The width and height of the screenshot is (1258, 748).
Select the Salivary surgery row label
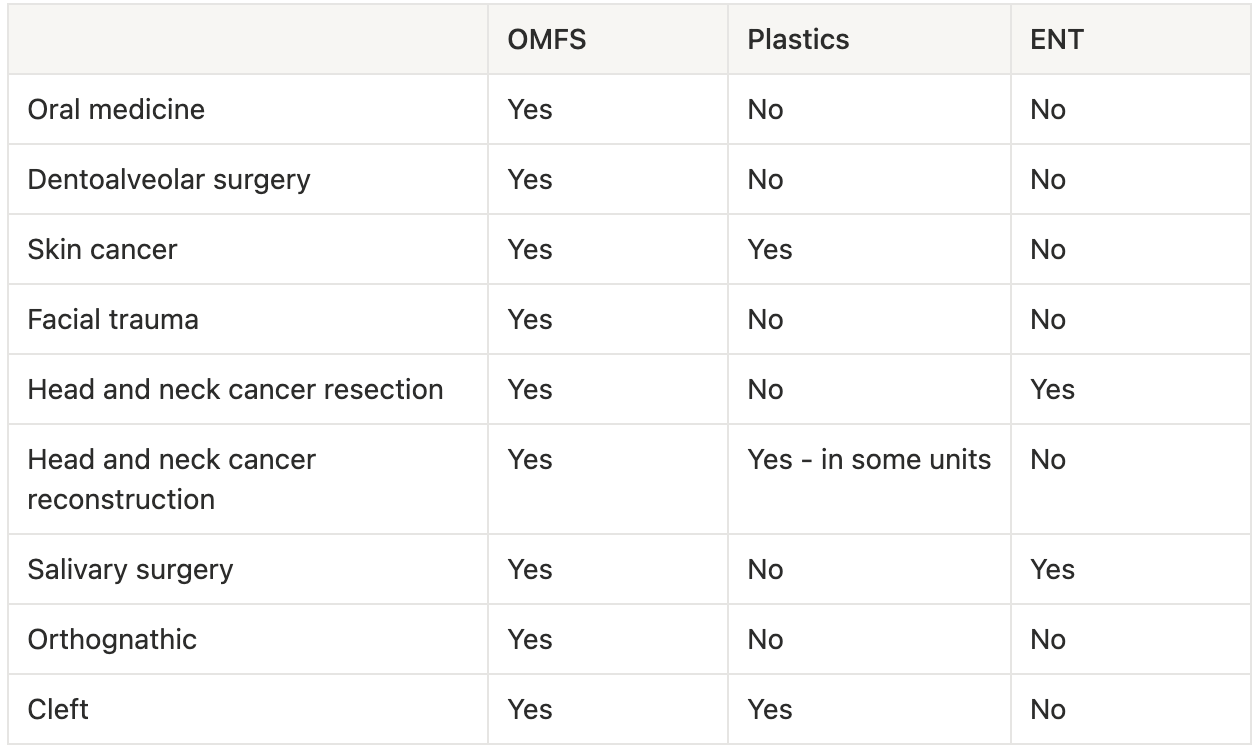130,570
